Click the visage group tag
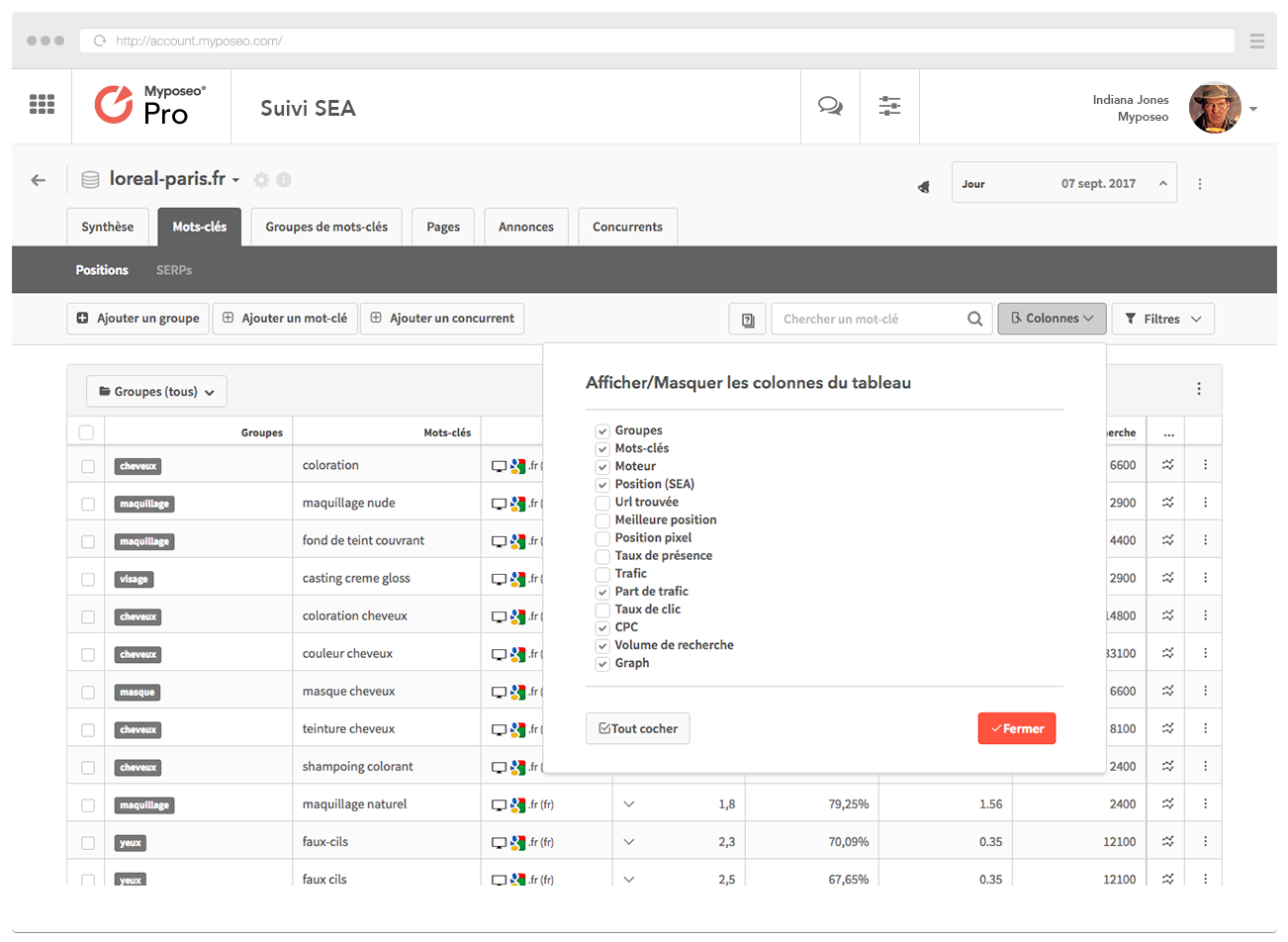The height and width of the screenshot is (942, 1288). (x=134, y=579)
